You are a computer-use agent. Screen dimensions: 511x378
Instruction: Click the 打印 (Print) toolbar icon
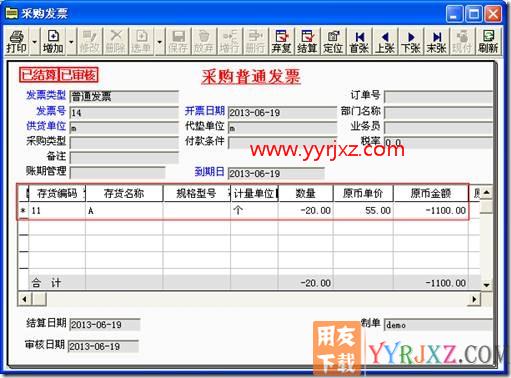click(16, 42)
